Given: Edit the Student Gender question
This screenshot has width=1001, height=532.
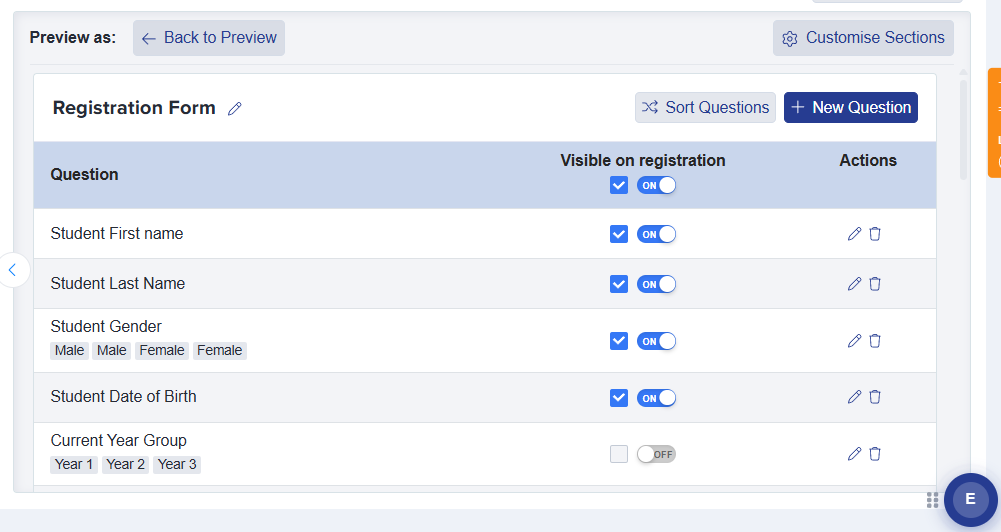Looking at the screenshot, I should pyautogui.click(x=854, y=340).
